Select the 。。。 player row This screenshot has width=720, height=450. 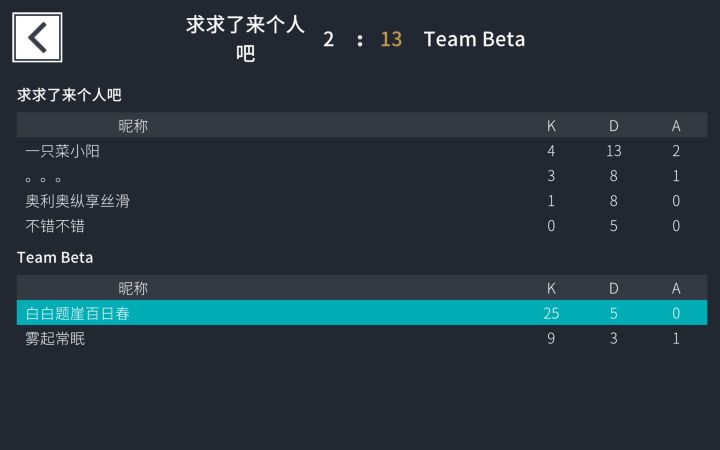pos(361,176)
